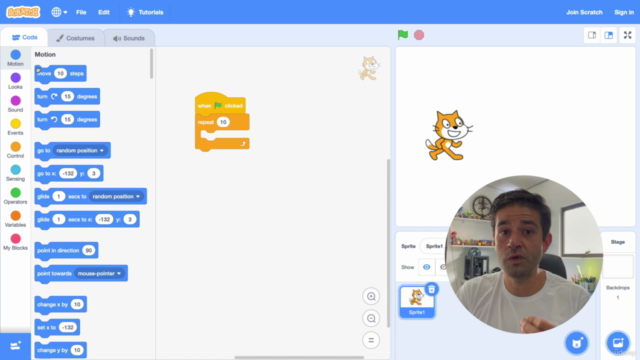The height and width of the screenshot is (360, 640).
Task: Switch to large stage layout
Action: 609,36
